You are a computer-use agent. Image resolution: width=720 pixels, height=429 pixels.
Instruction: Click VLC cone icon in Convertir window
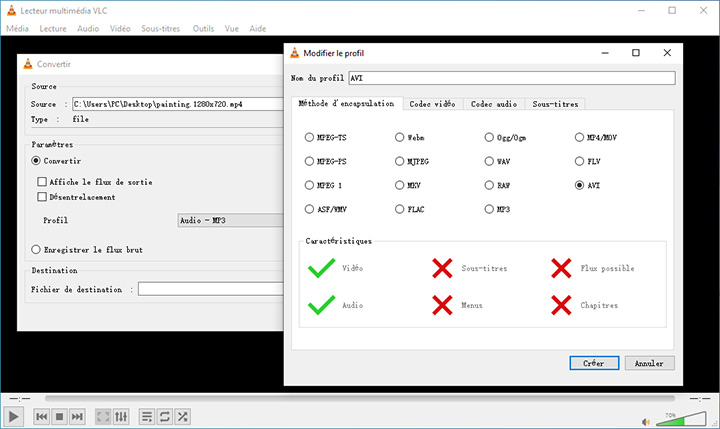click(x=28, y=64)
